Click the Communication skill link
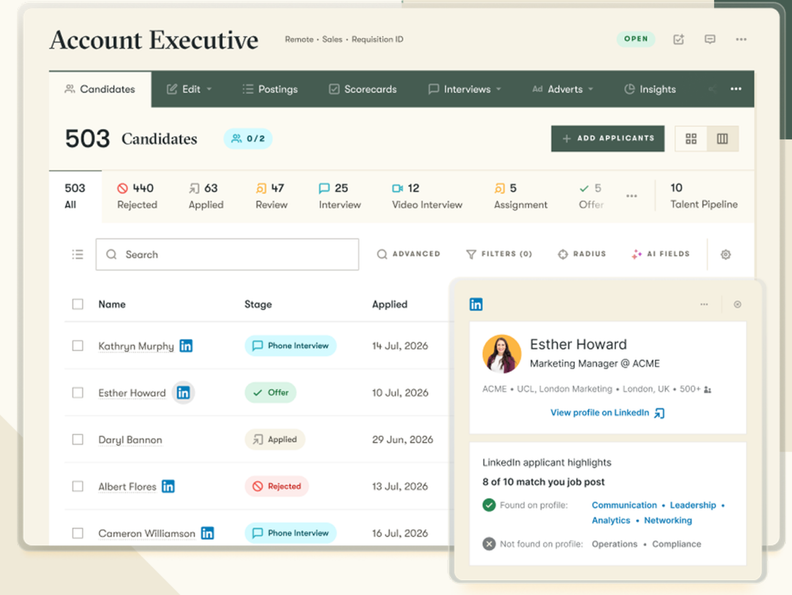The image size is (792, 595). (624, 505)
